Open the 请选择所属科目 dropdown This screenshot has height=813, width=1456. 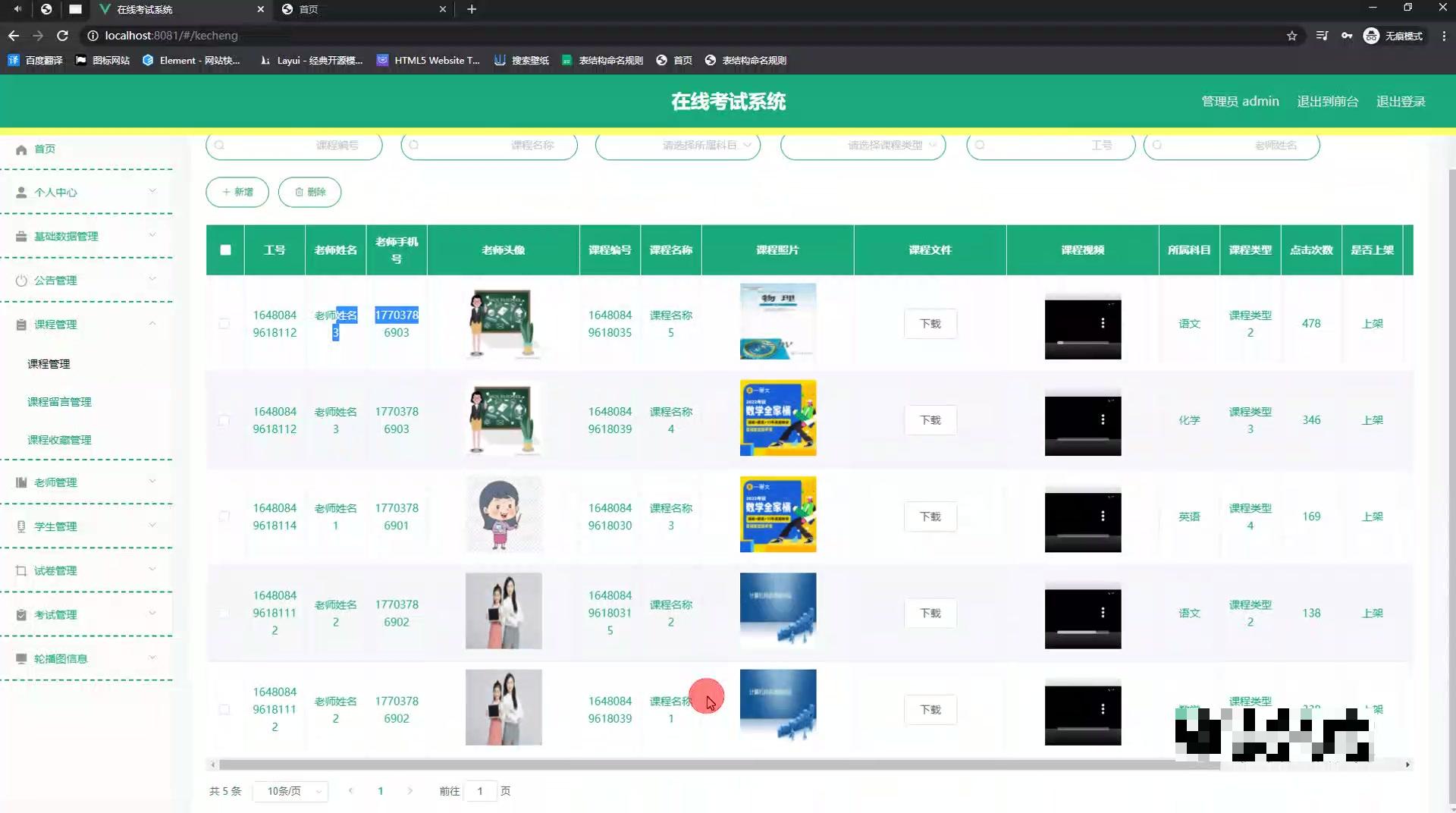[x=677, y=146]
